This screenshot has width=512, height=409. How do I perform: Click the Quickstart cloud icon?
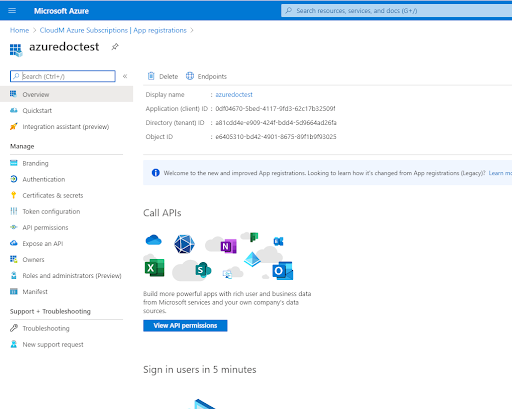click(14, 110)
